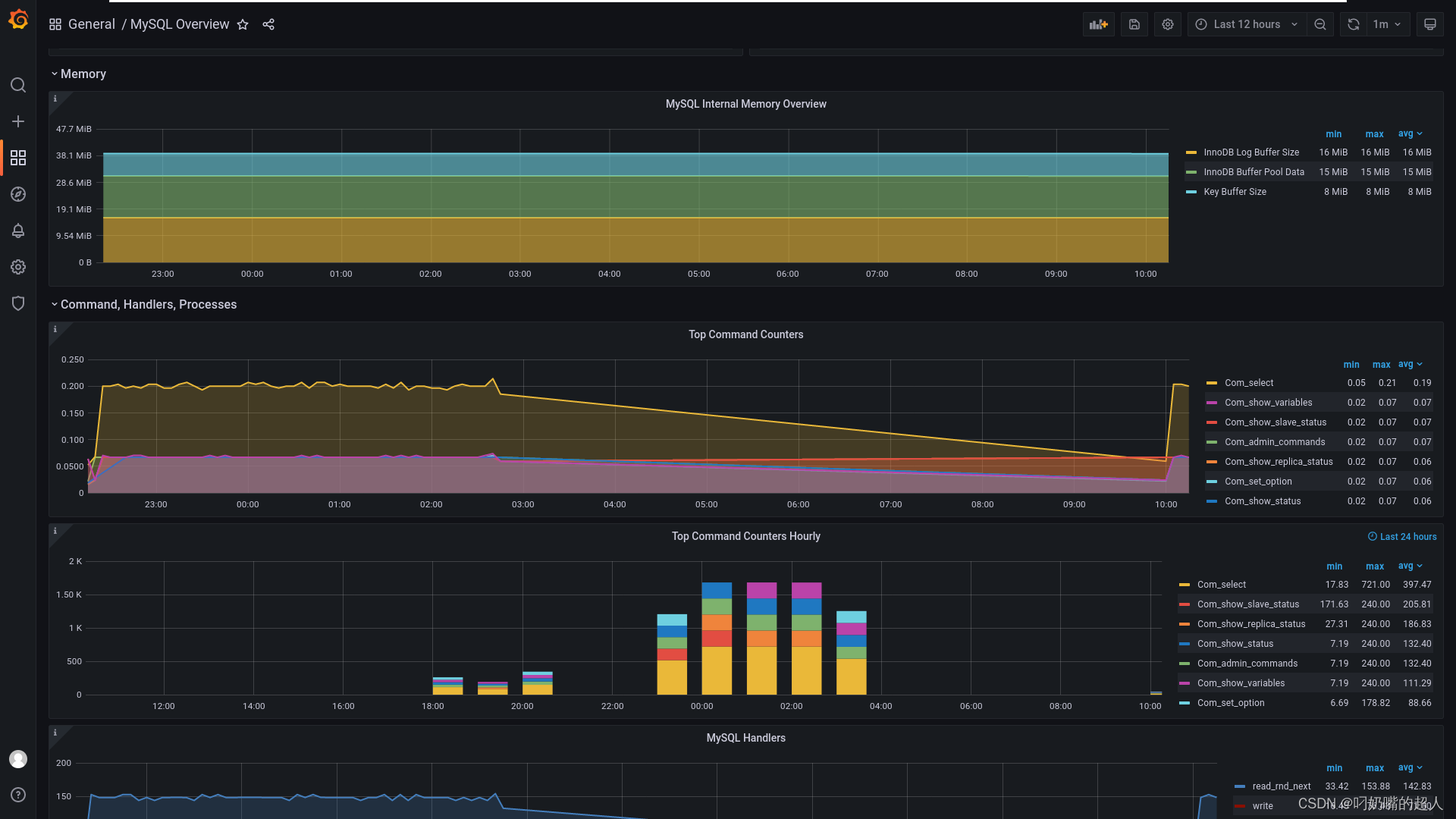Viewport: 1456px width, 819px height.
Task: Toggle InnoDB Log Buffer Size series
Action: click(1251, 152)
